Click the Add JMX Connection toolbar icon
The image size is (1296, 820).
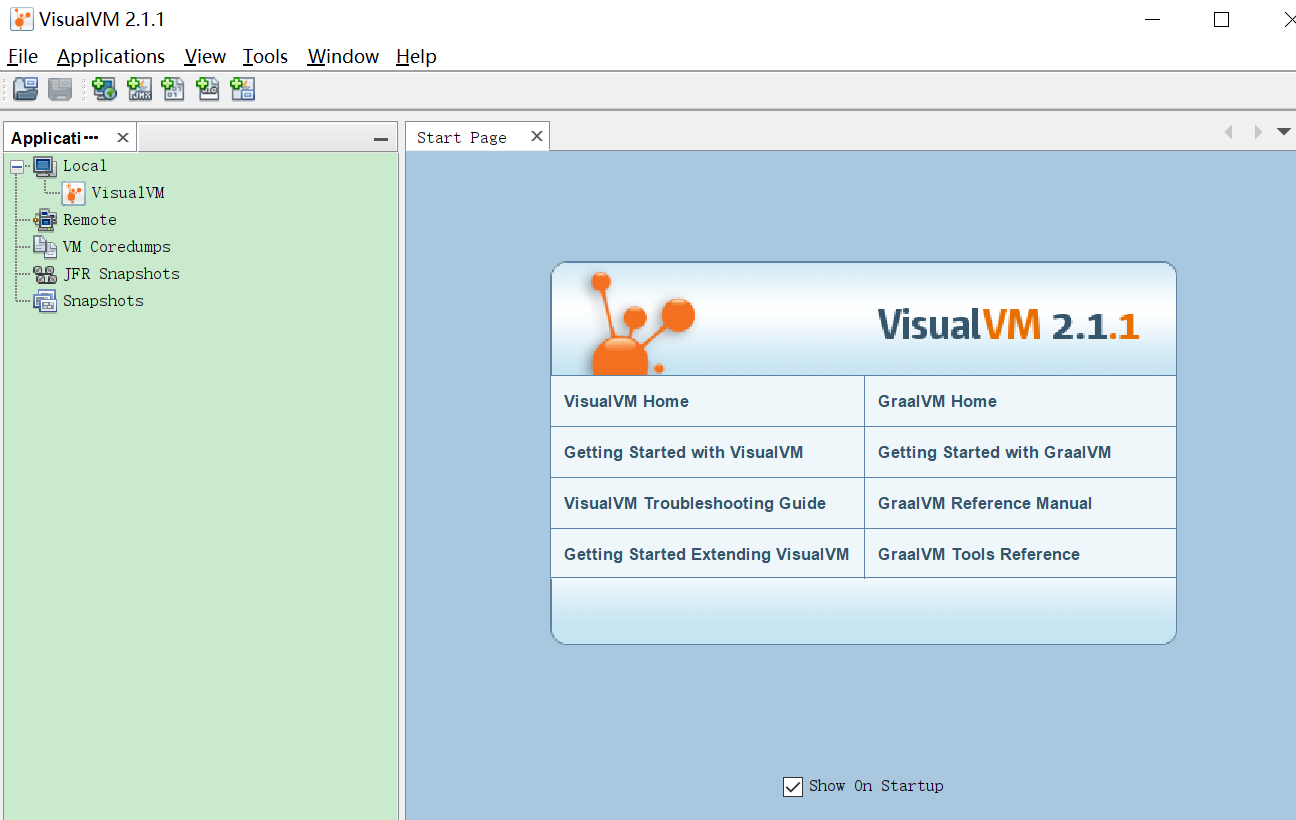pos(139,89)
